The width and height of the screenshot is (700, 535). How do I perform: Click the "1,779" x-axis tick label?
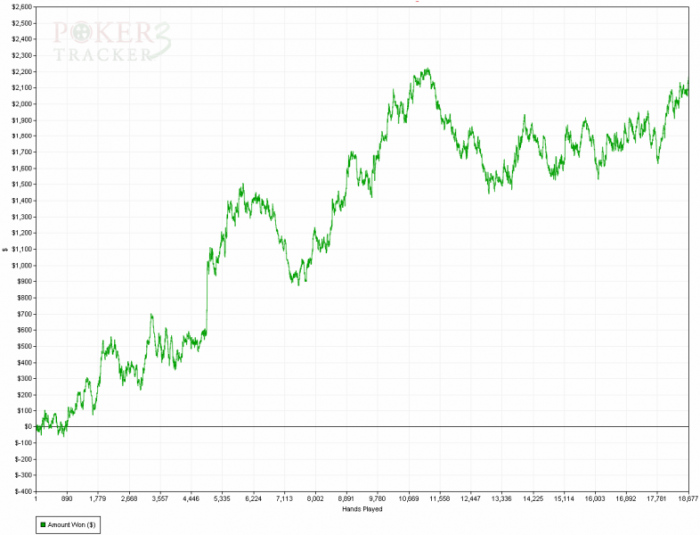[98, 498]
